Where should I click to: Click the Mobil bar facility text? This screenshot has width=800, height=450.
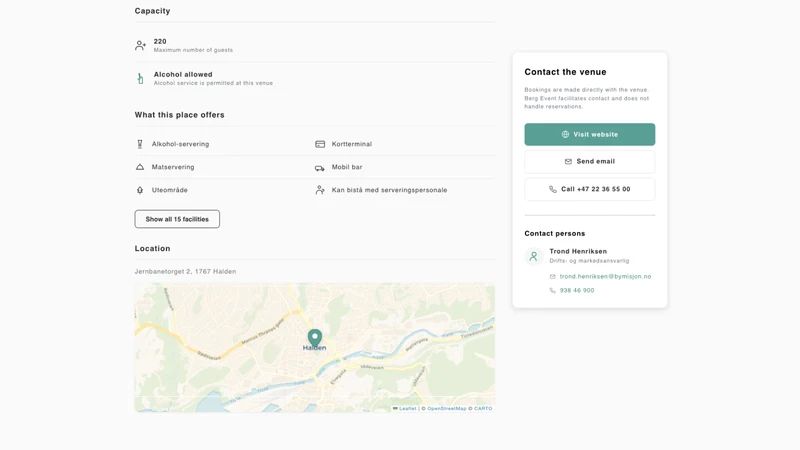tap(347, 167)
